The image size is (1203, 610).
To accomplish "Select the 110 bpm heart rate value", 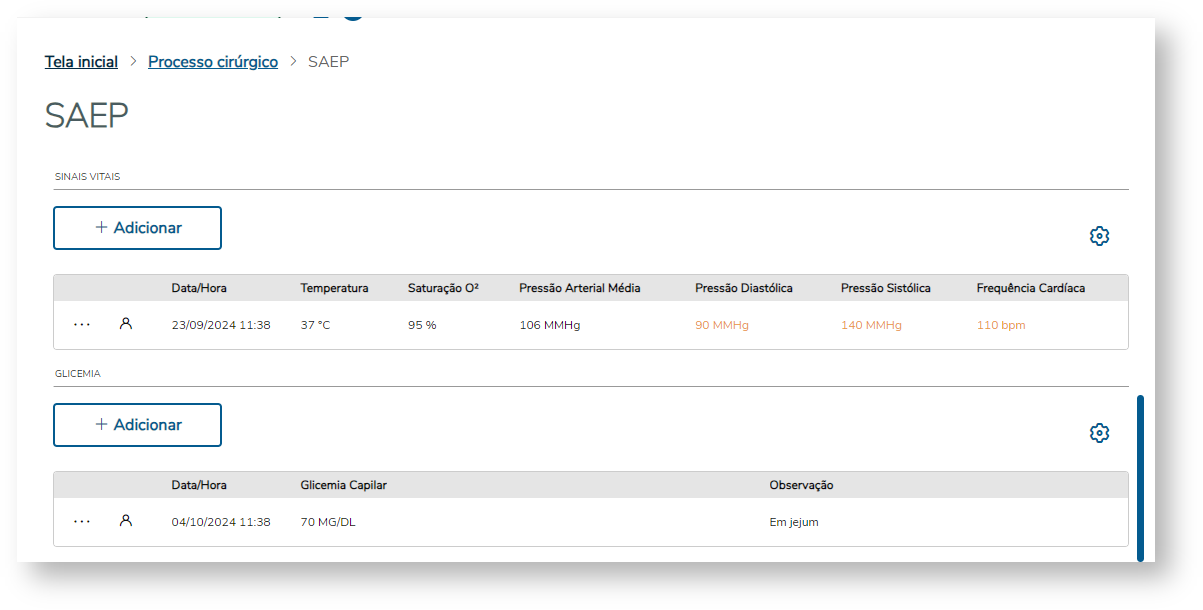I will (1000, 325).
